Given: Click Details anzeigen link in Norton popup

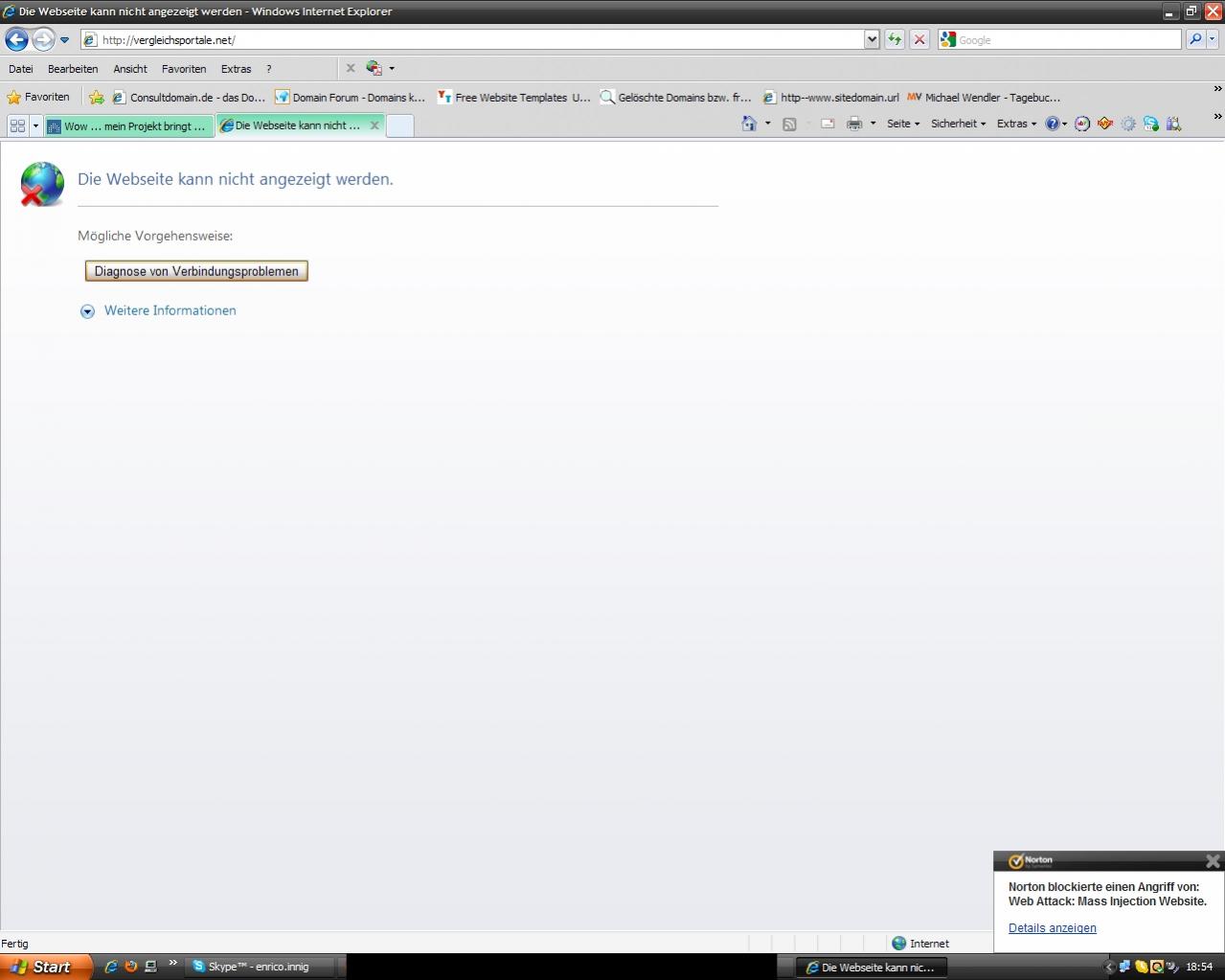Looking at the screenshot, I should (1052, 927).
